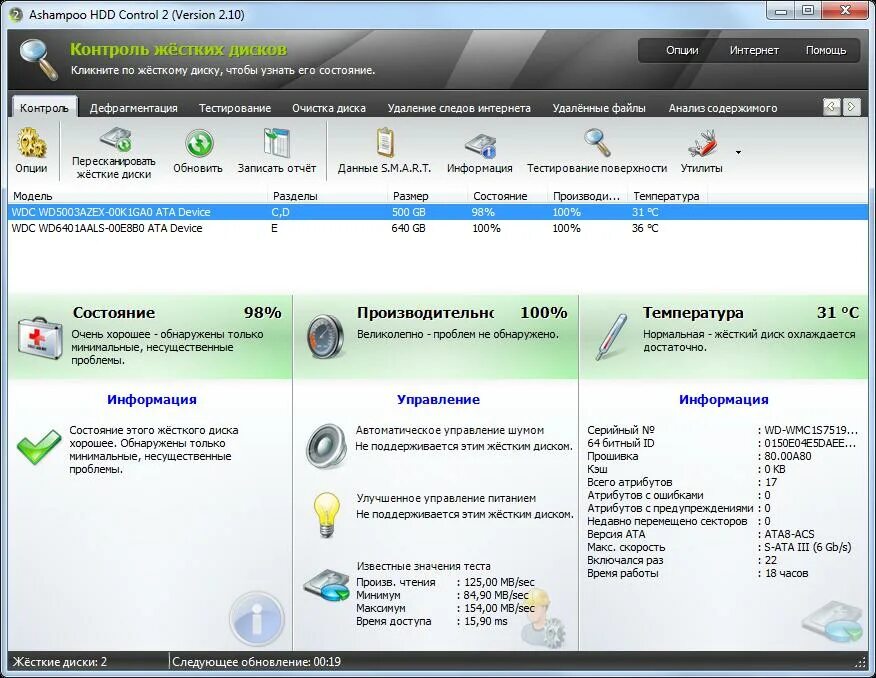Open the Опции gear toolbar icon

[31, 143]
